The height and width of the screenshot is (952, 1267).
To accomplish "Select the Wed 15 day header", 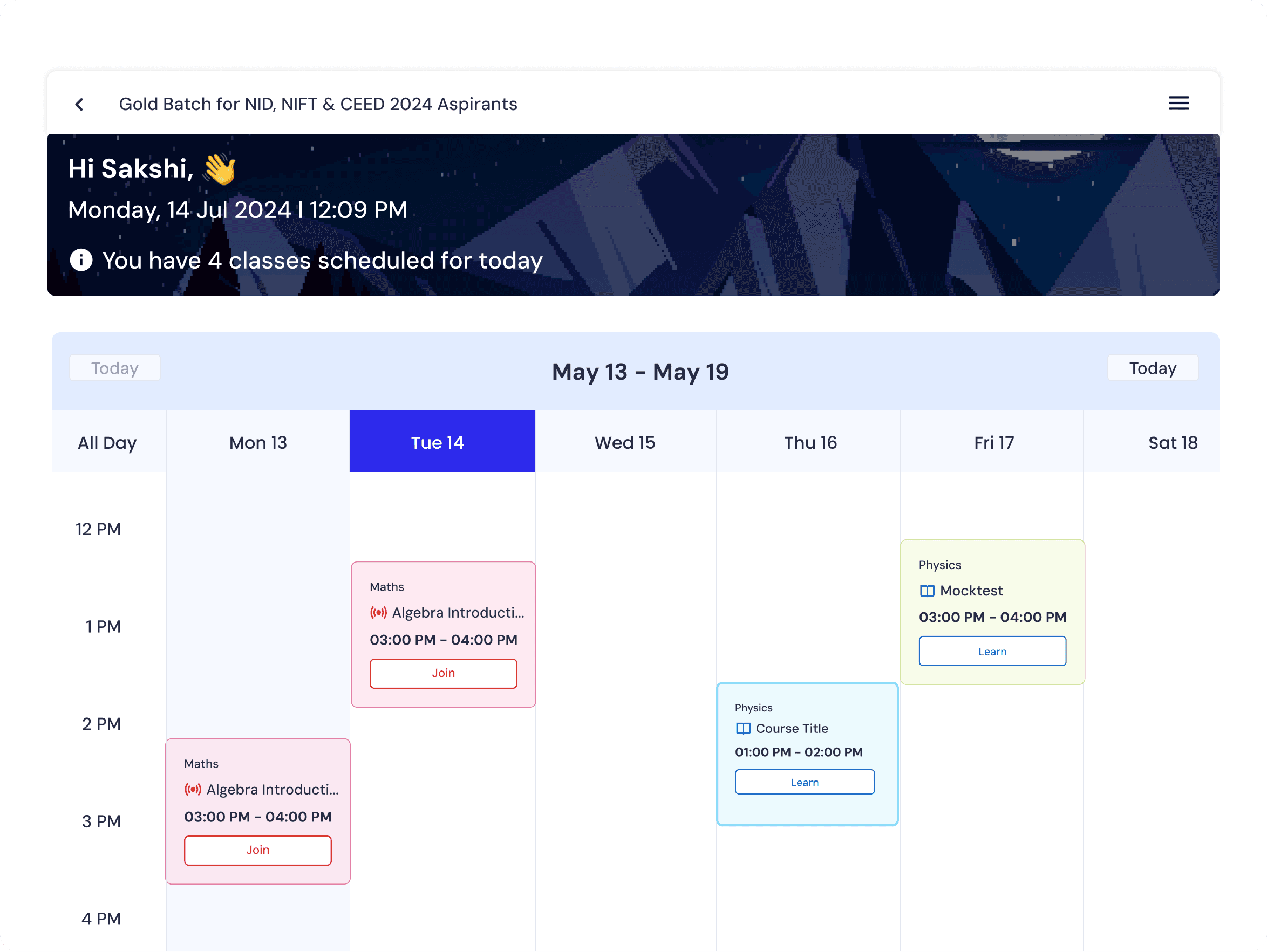I will tap(624, 442).
